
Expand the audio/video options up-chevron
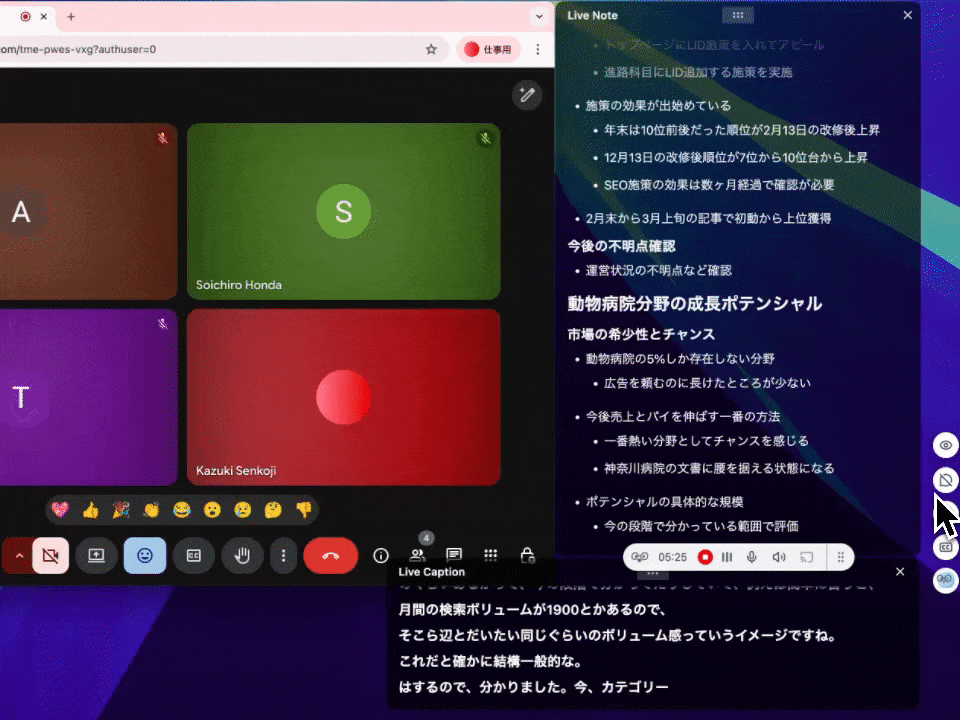[x=18, y=555]
